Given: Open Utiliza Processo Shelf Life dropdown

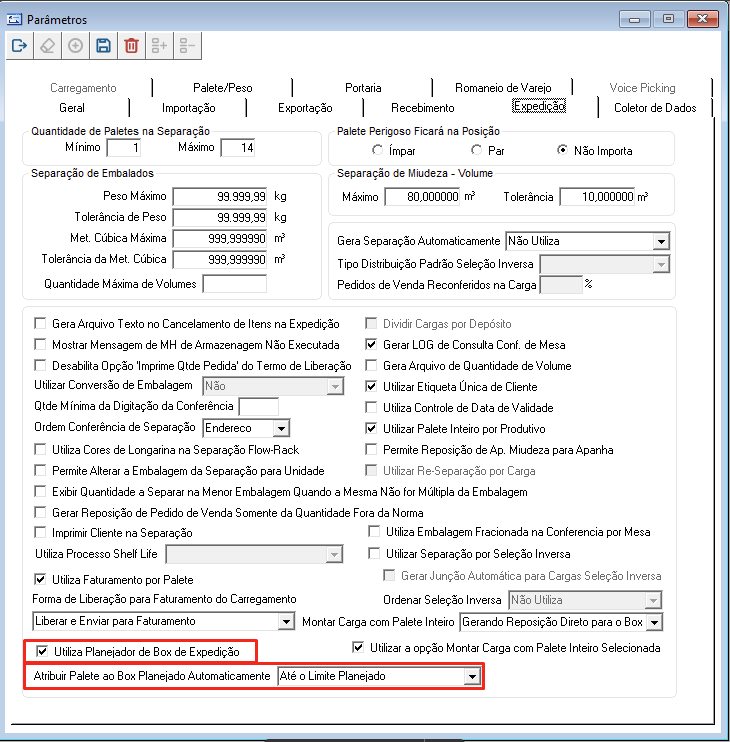Looking at the screenshot, I should pyautogui.click(x=334, y=555).
